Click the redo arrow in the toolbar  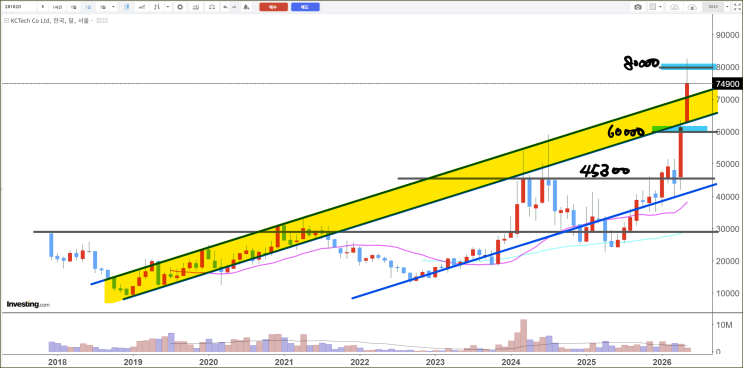click(x=234, y=7)
